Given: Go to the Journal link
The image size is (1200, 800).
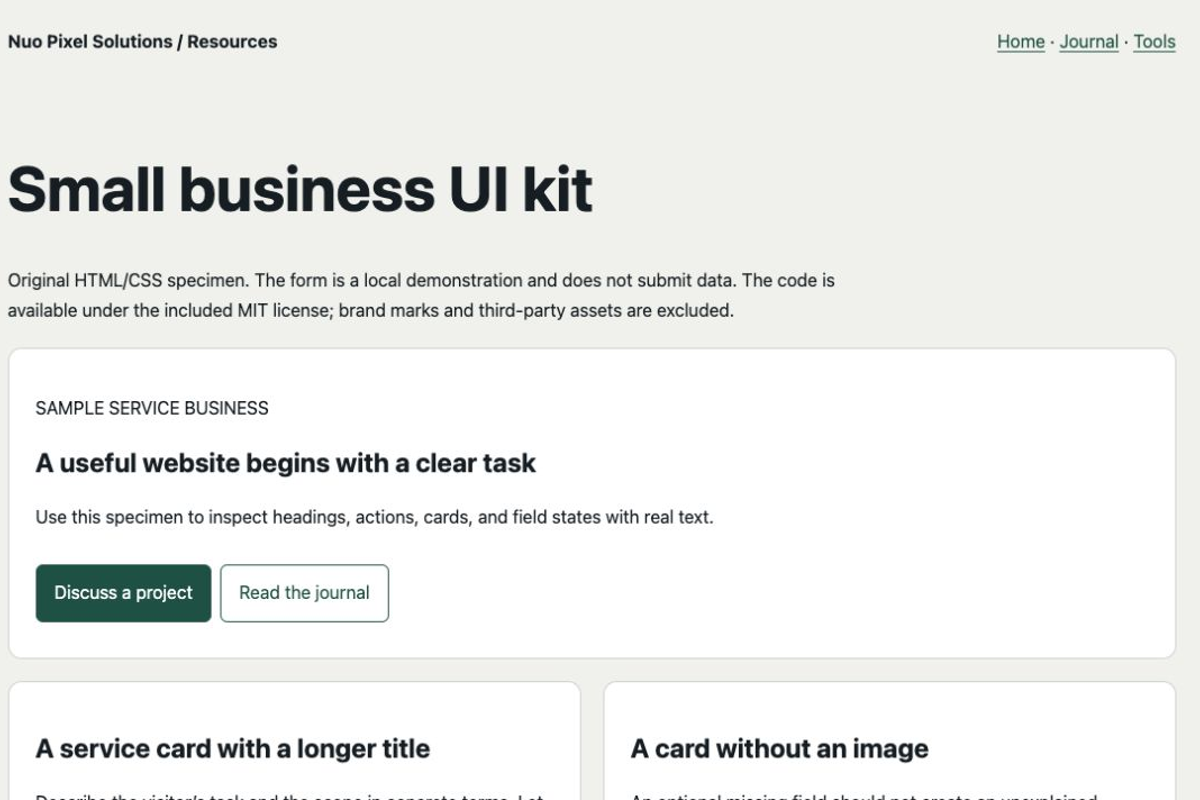Looking at the screenshot, I should pos(1089,42).
